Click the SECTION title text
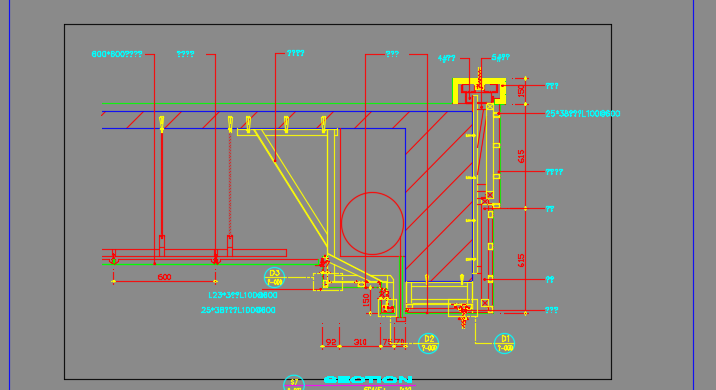Screen dimensions: 716x390 (368, 379)
